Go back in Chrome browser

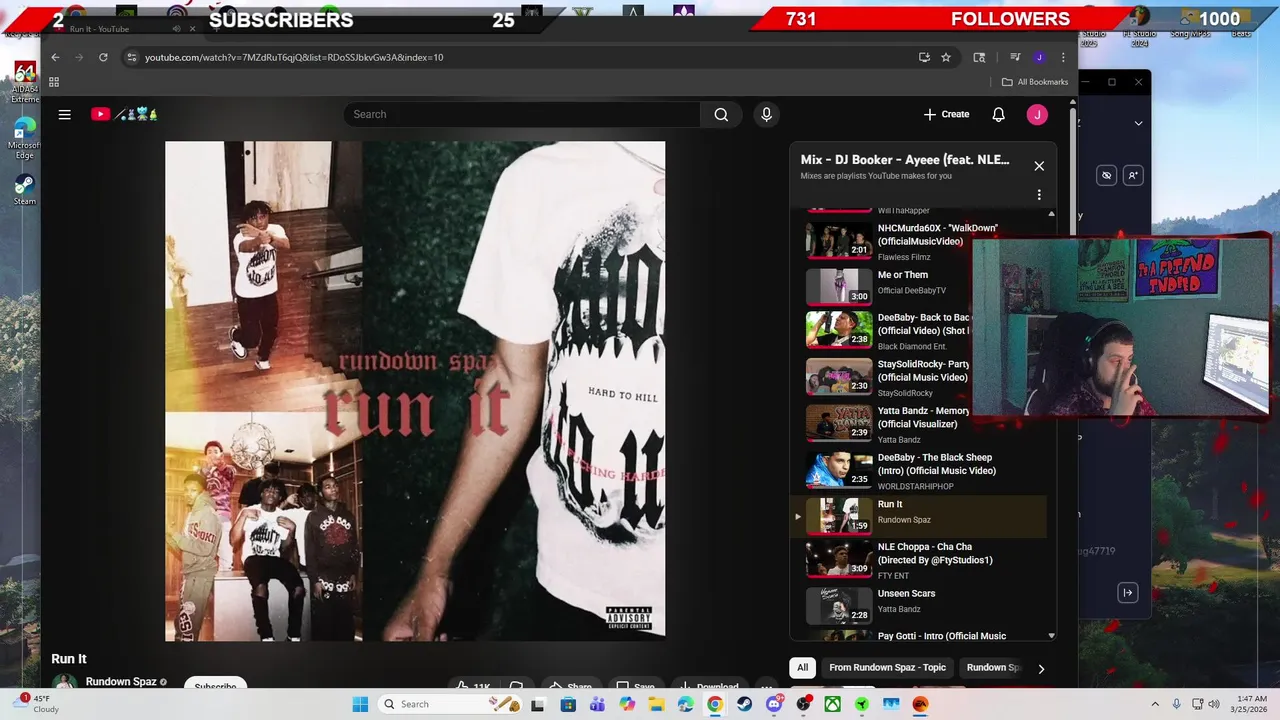(x=55, y=57)
